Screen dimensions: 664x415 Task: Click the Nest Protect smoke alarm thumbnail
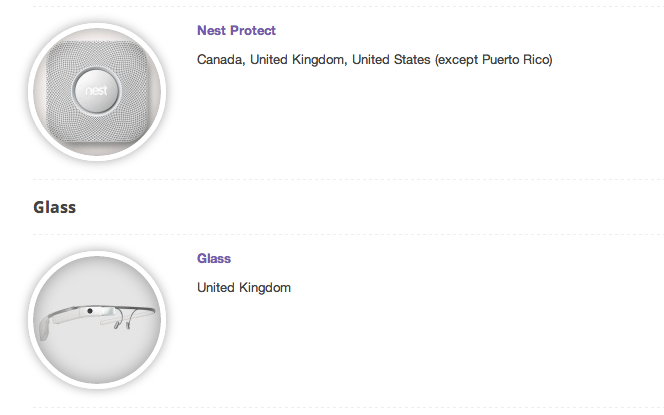97,93
